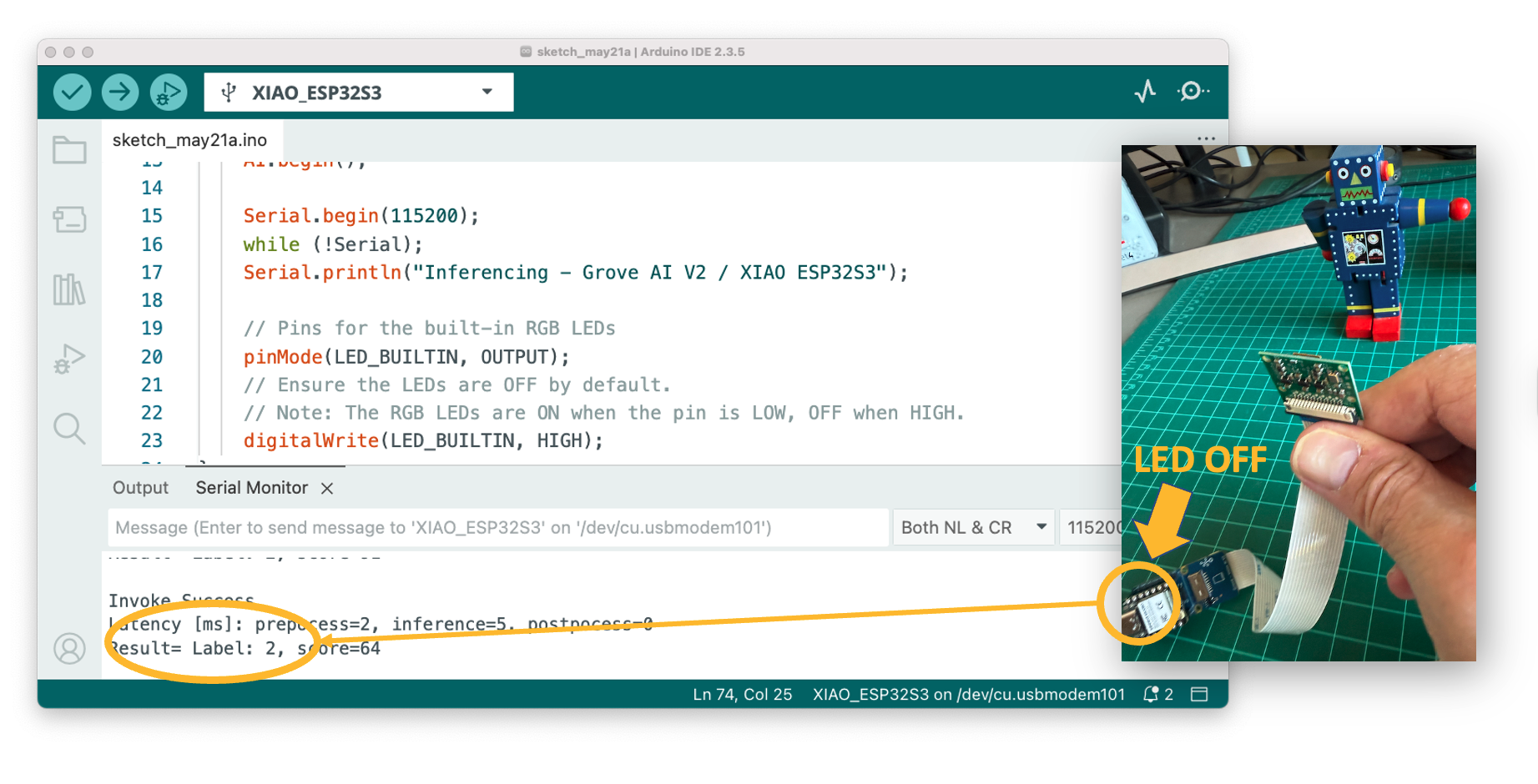Close the Serial Monitor tab
1538x784 pixels.
(x=327, y=489)
